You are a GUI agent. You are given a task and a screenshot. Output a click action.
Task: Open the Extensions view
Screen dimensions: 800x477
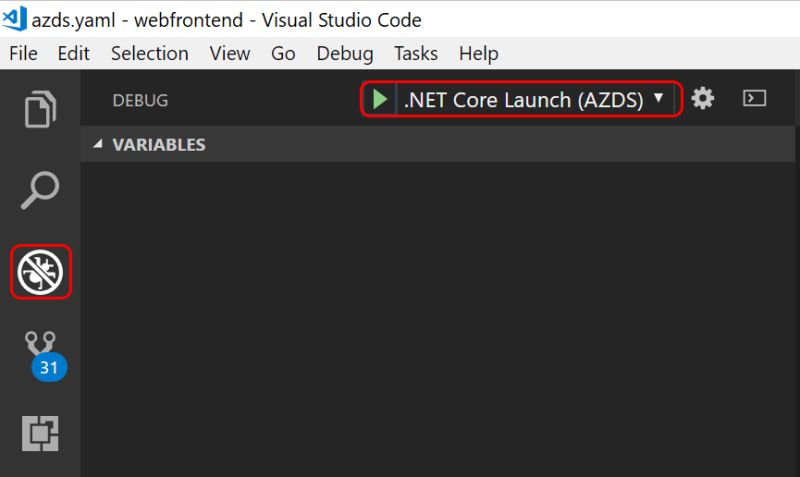(x=40, y=434)
